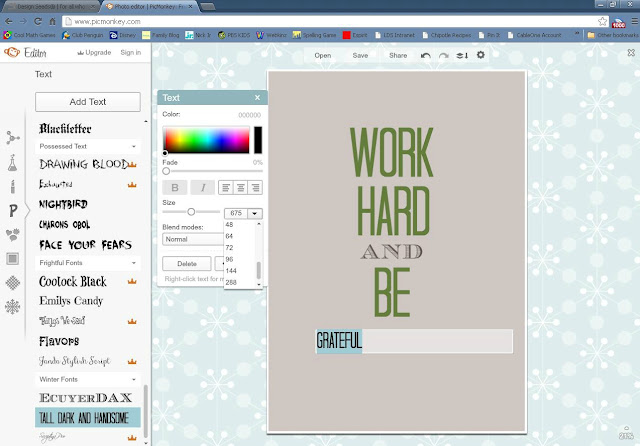
Task: Open the basic edits crop icon in sidebar
Action: tap(13, 138)
